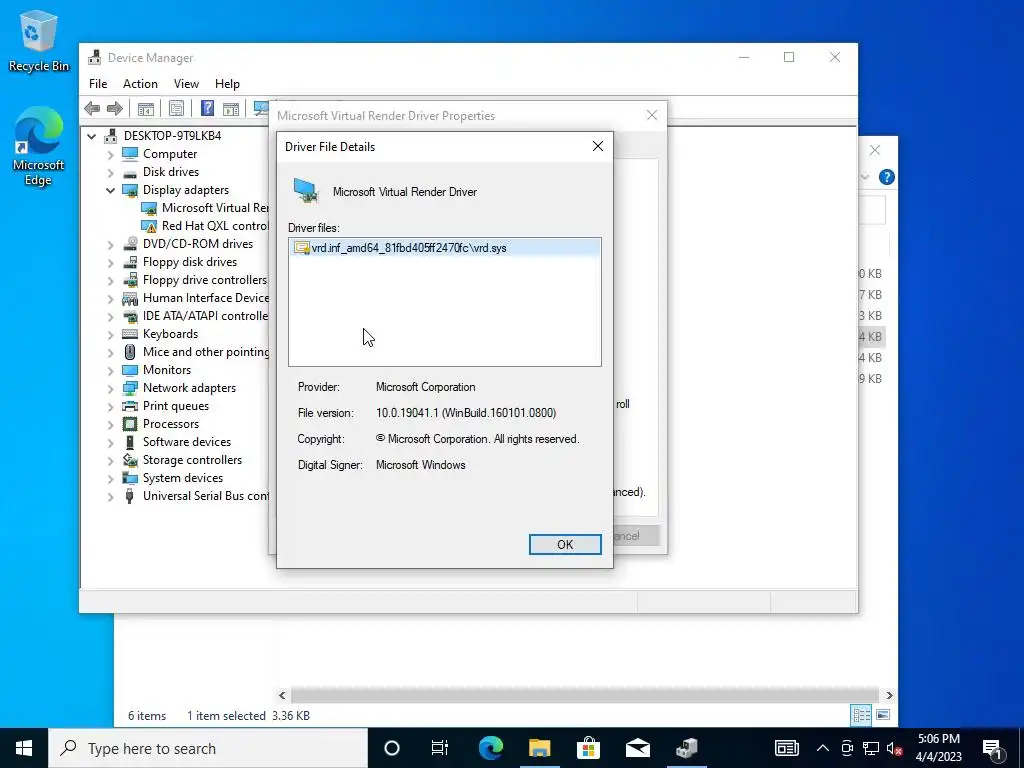Image resolution: width=1024 pixels, height=768 pixels.
Task: Expand the Human Interface Devices node
Action: [x=110, y=298]
